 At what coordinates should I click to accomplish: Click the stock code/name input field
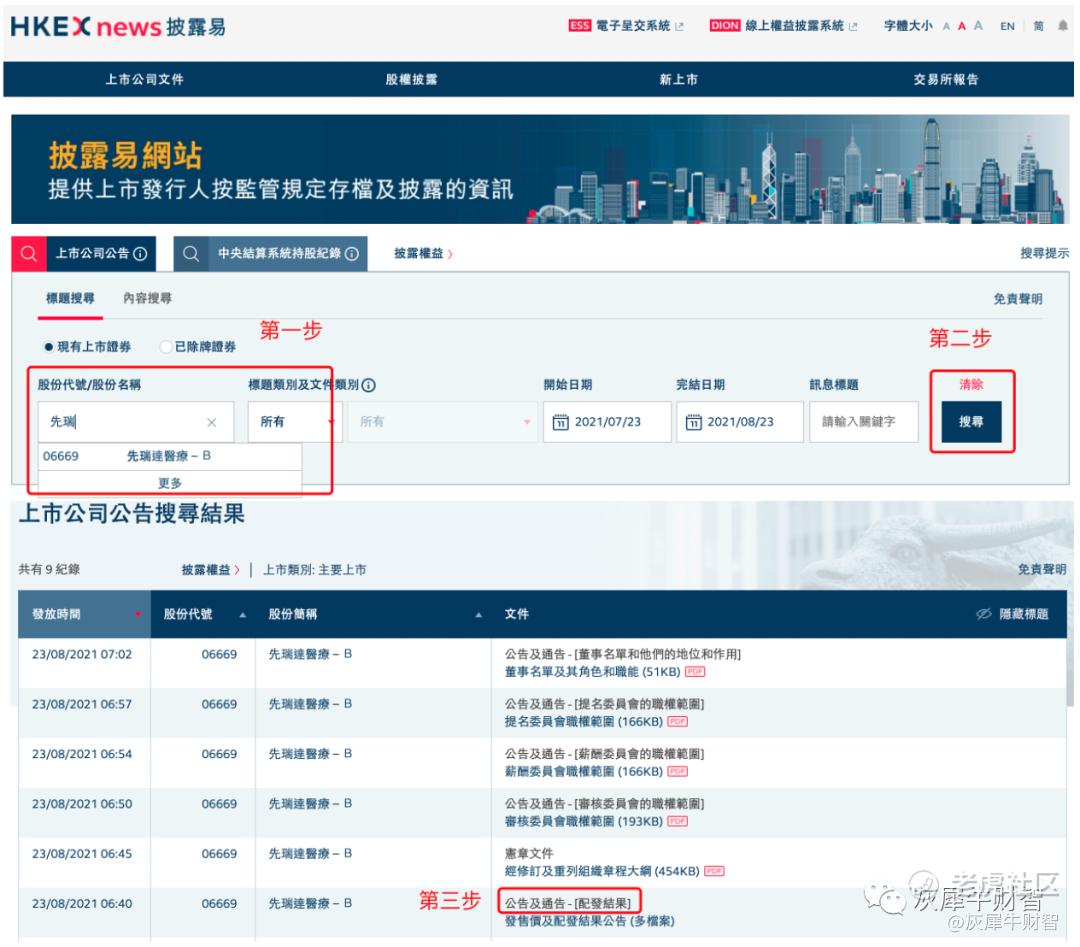click(x=136, y=422)
